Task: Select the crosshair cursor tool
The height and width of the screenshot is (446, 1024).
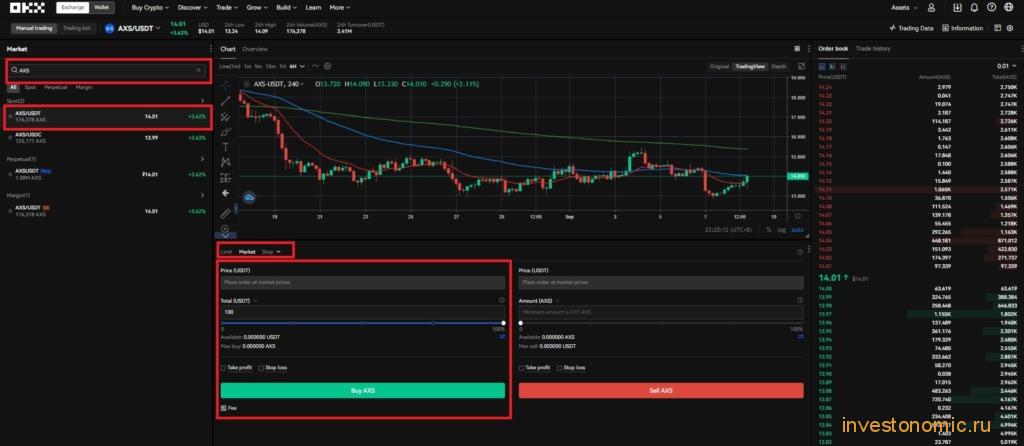Action: point(225,85)
